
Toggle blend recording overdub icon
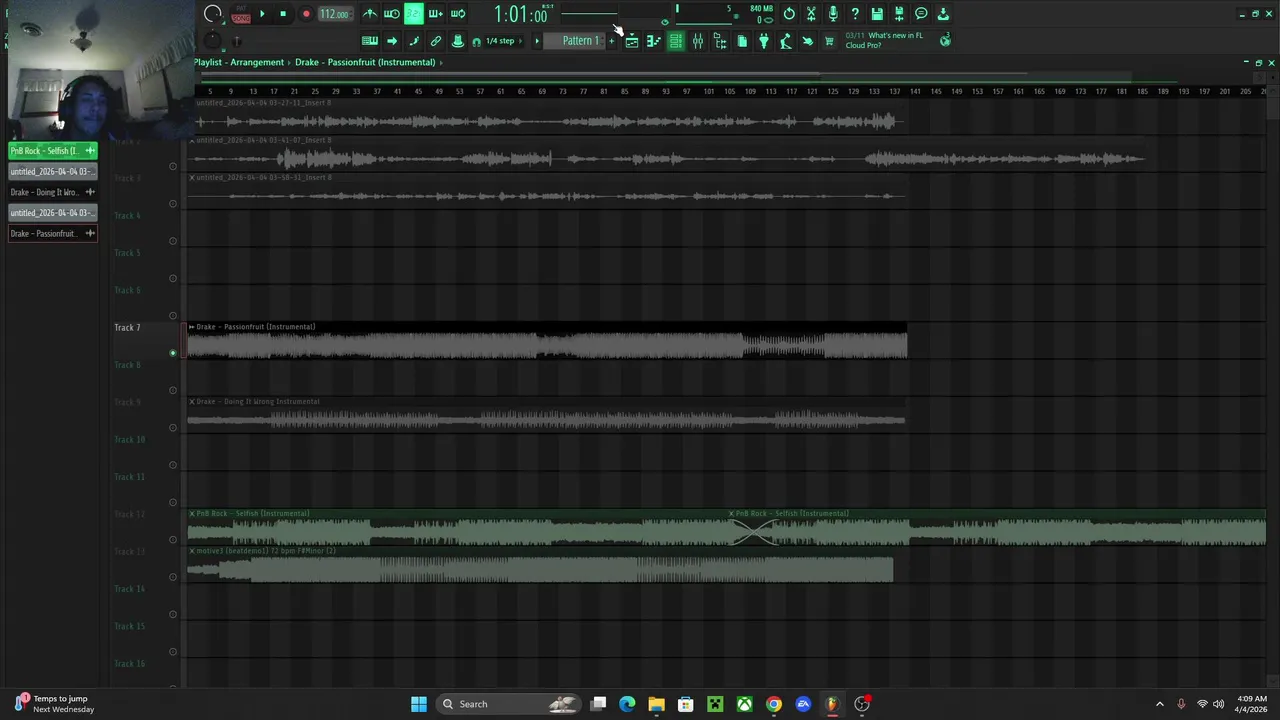(436, 14)
